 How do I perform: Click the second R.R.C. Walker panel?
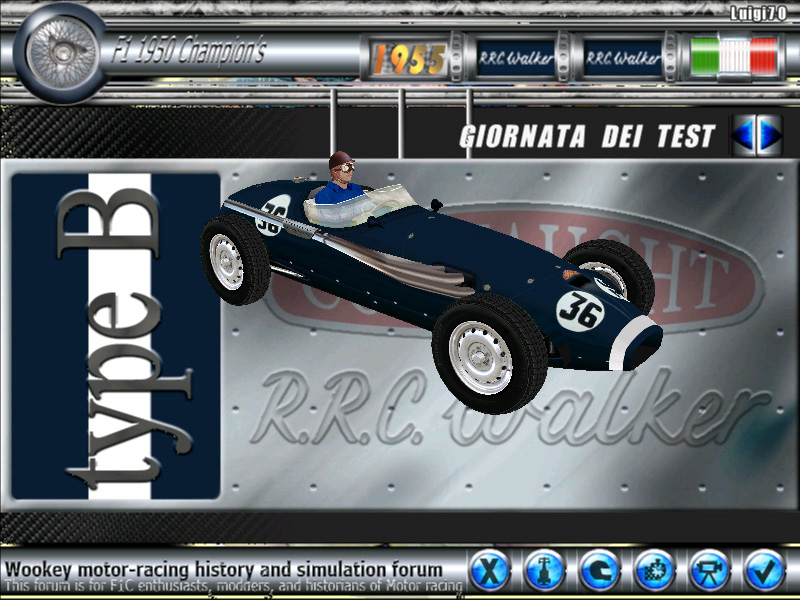[x=623, y=59]
